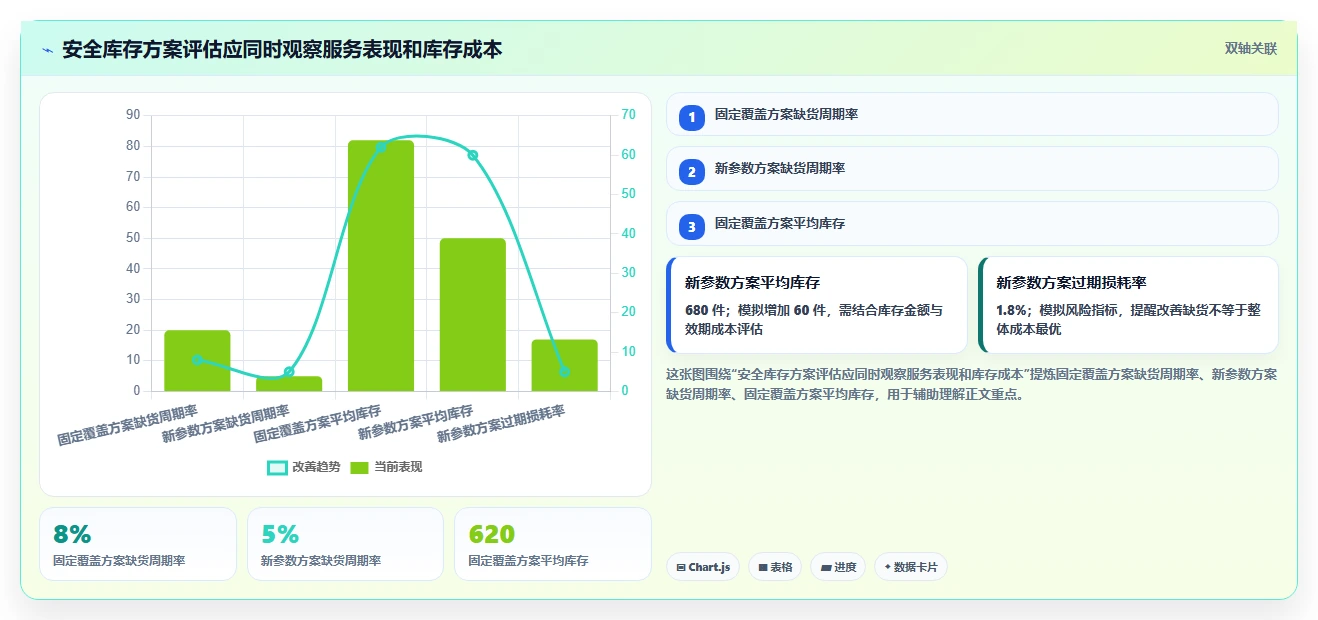This screenshot has width=1318, height=620.
Task: Click the 5% stat card
Action: click(345, 544)
